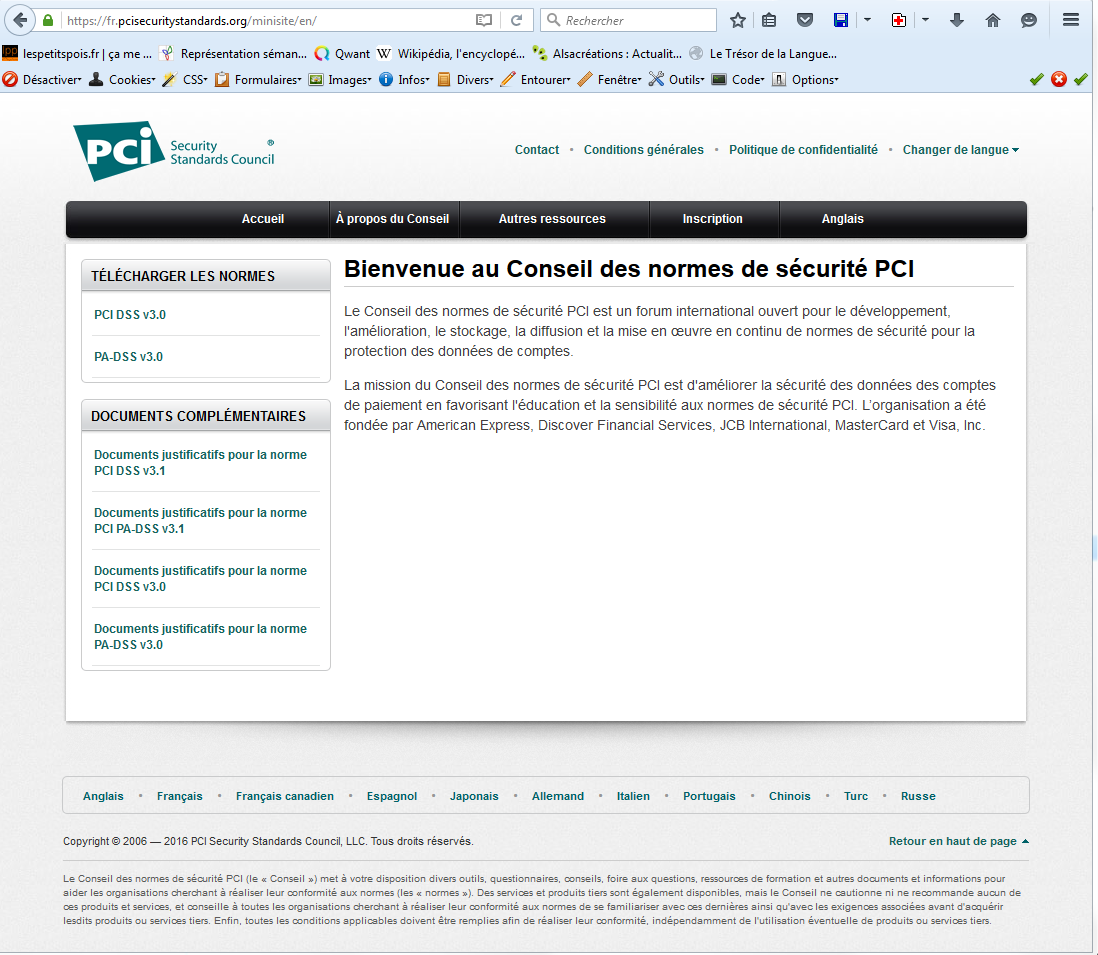The image size is (1098, 955).
Task: Switch to Espagnol in footer
Action: [391, 796]
